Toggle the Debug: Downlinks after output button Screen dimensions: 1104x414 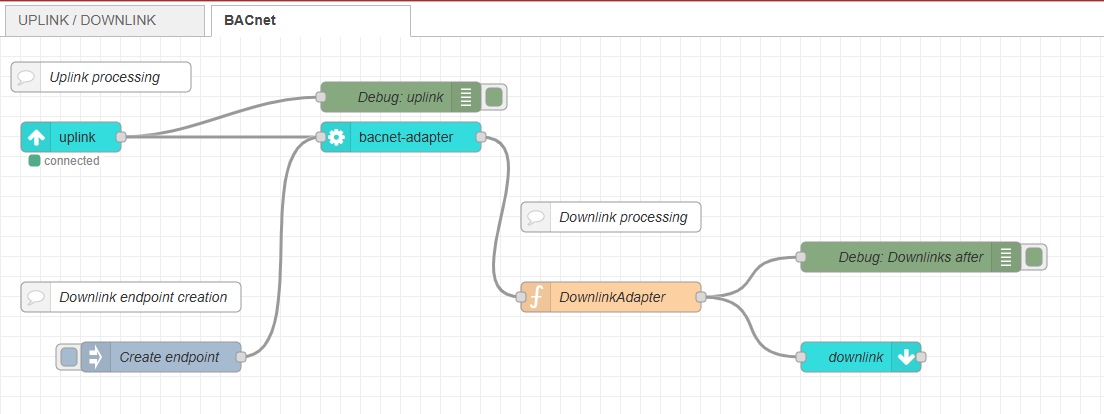1034,257
